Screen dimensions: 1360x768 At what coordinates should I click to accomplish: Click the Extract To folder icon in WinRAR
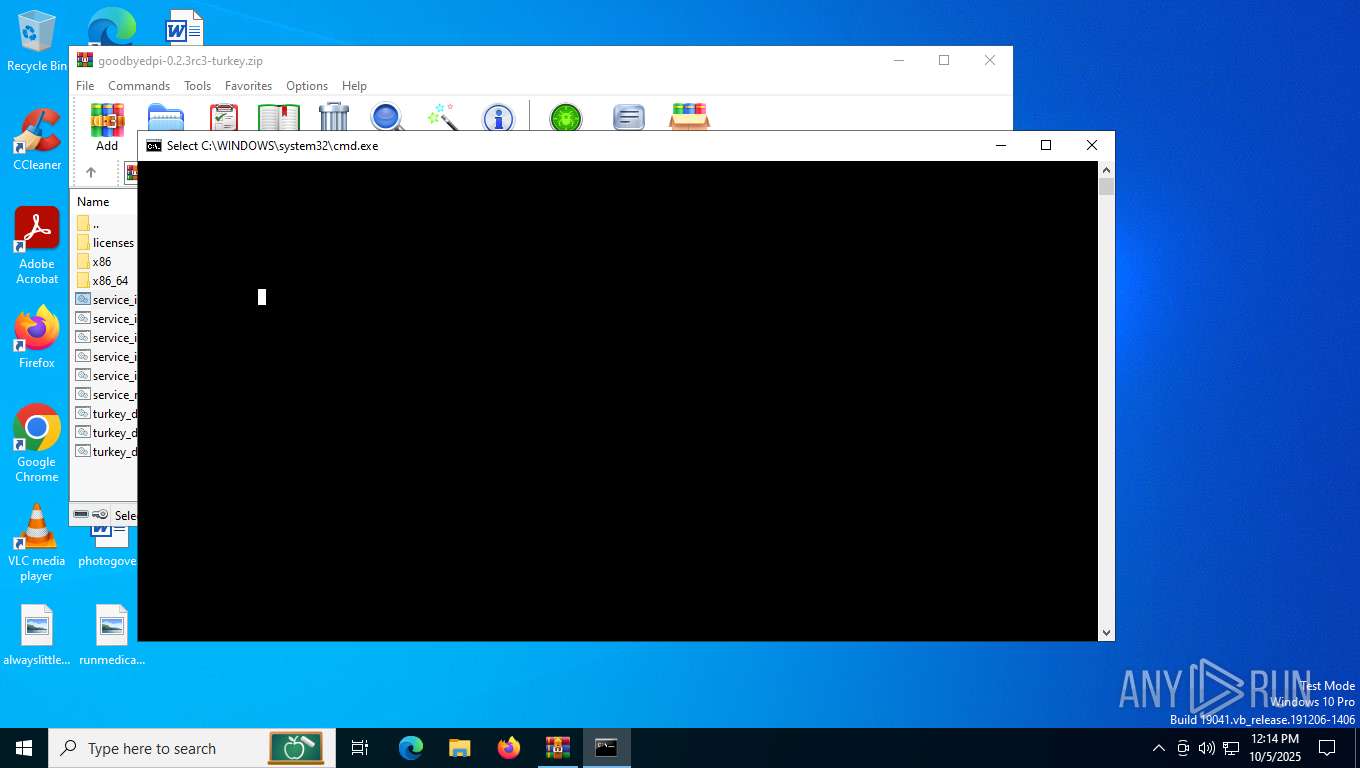pyautogui.click(x=166, y=118)
